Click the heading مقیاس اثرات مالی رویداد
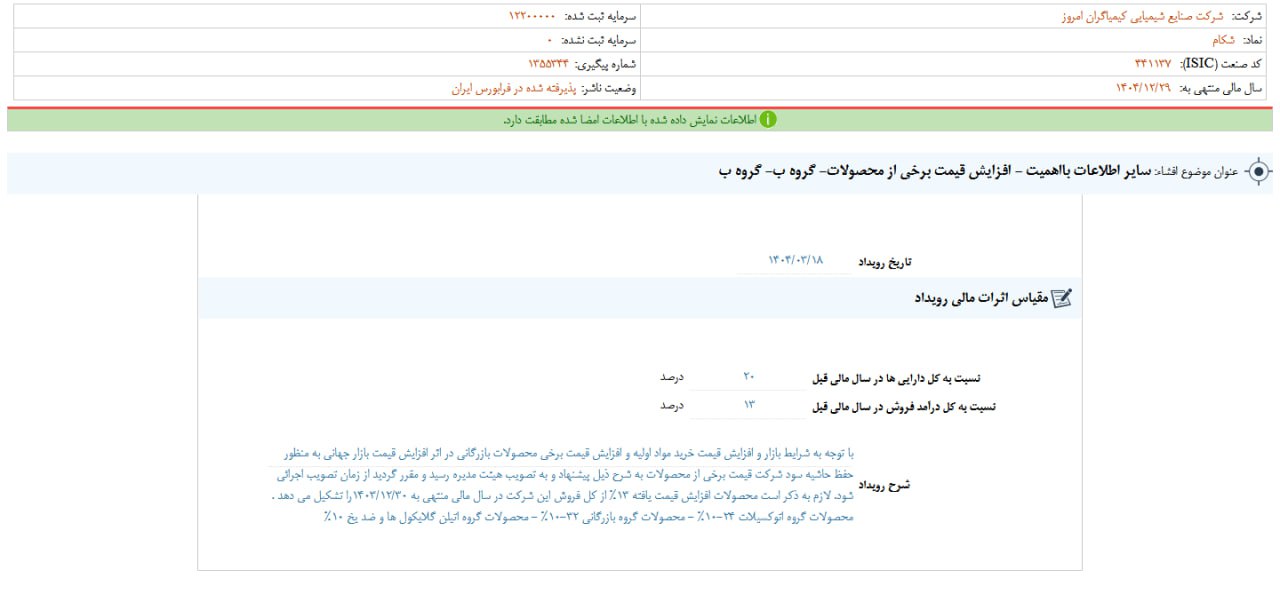 pos(980,298)
